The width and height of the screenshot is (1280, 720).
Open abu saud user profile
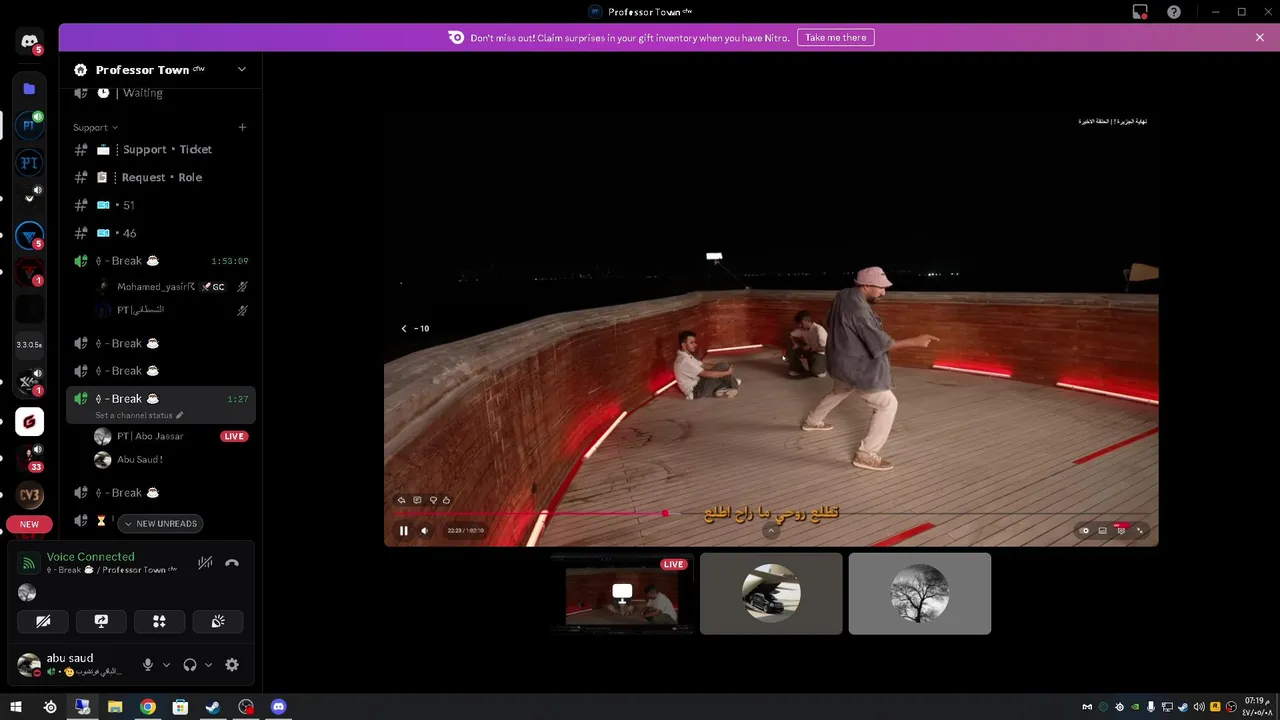pyautogui.click(x=72, y=664)
